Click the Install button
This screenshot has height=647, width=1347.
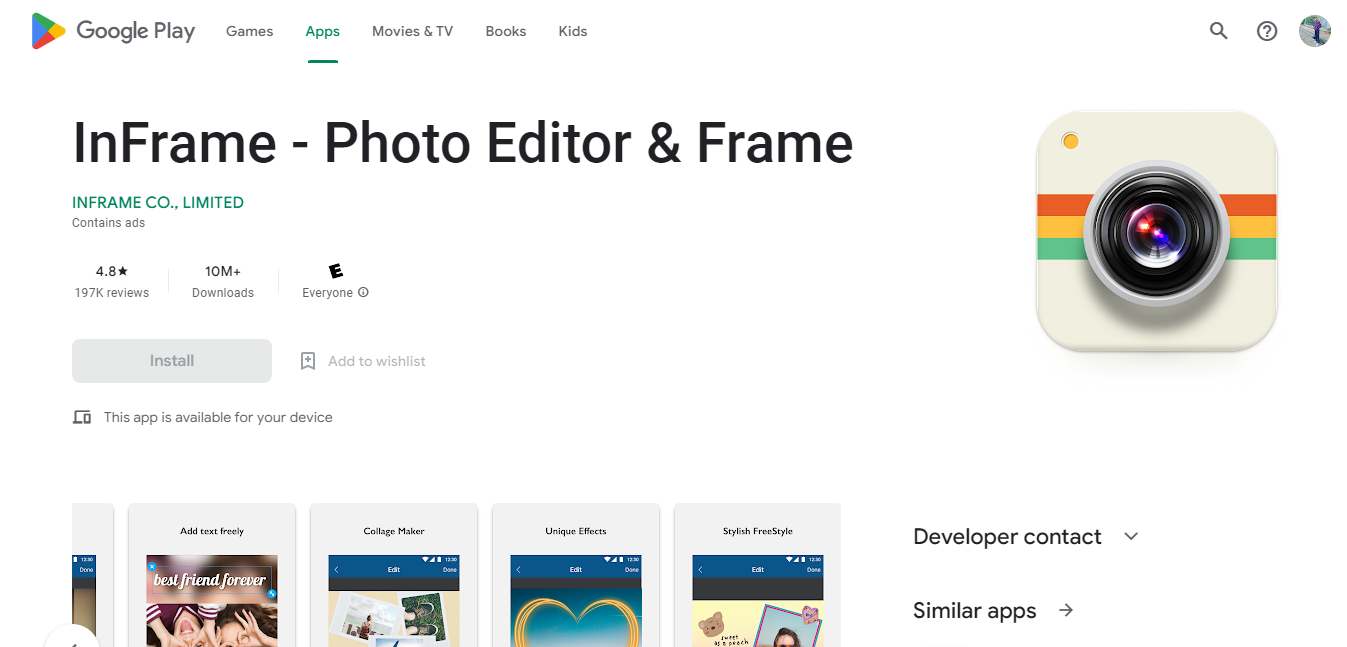coord(171,360)
